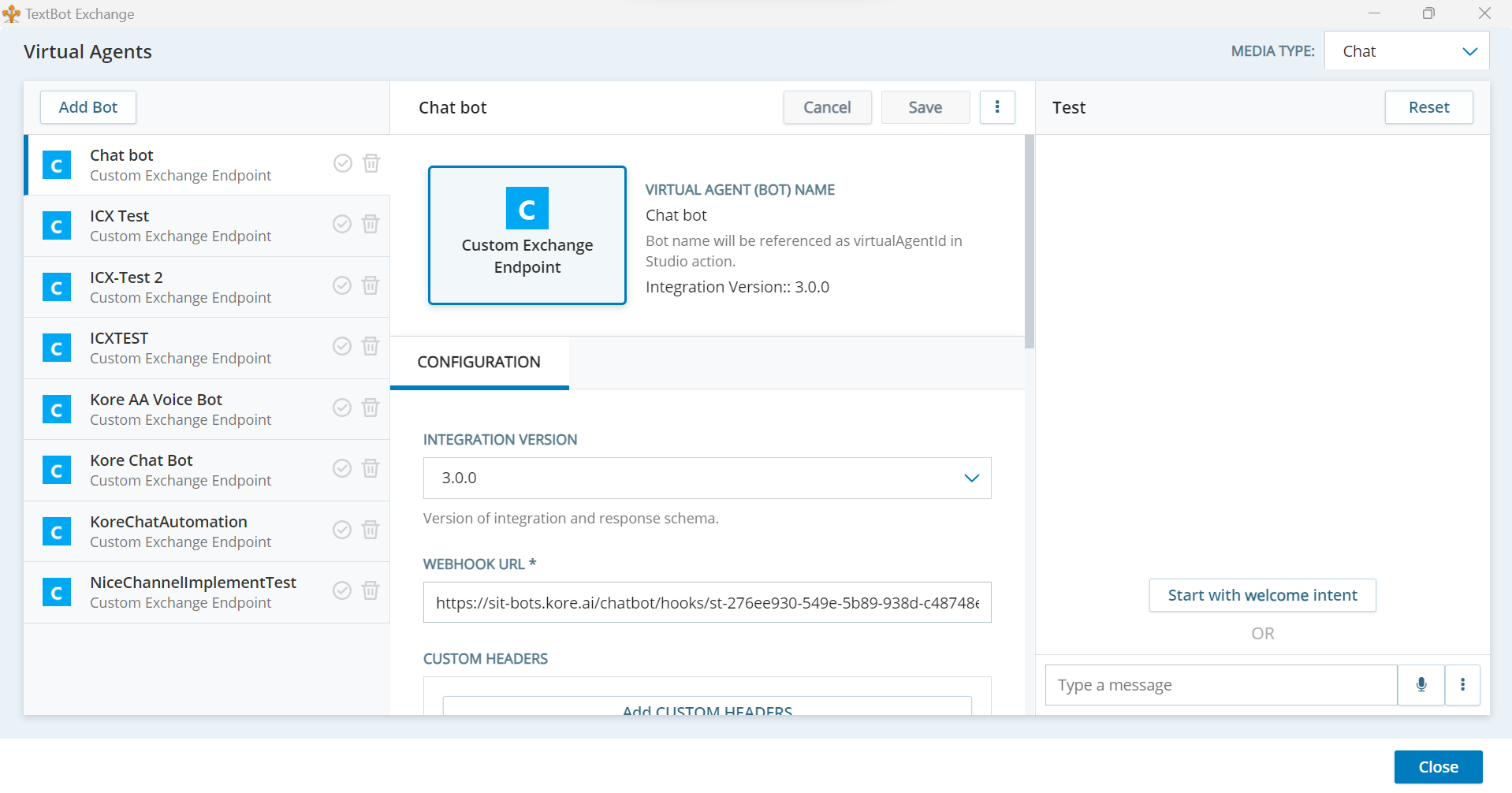Open more options menu beside message input
Screen dimensions: 1512x793
[1462, 685]
